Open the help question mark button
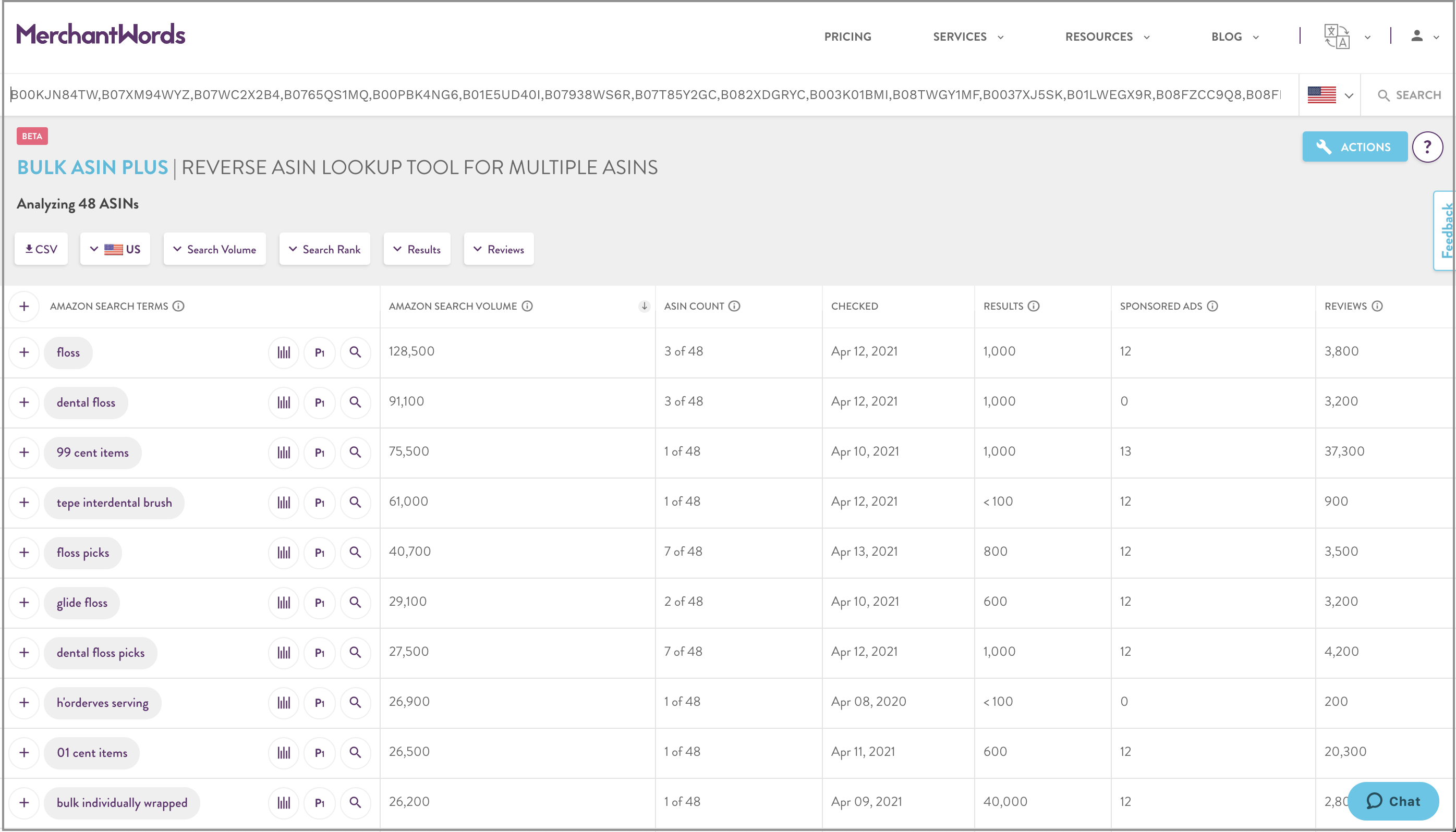Screen dimensions: 1456x832 [1427, 147]
